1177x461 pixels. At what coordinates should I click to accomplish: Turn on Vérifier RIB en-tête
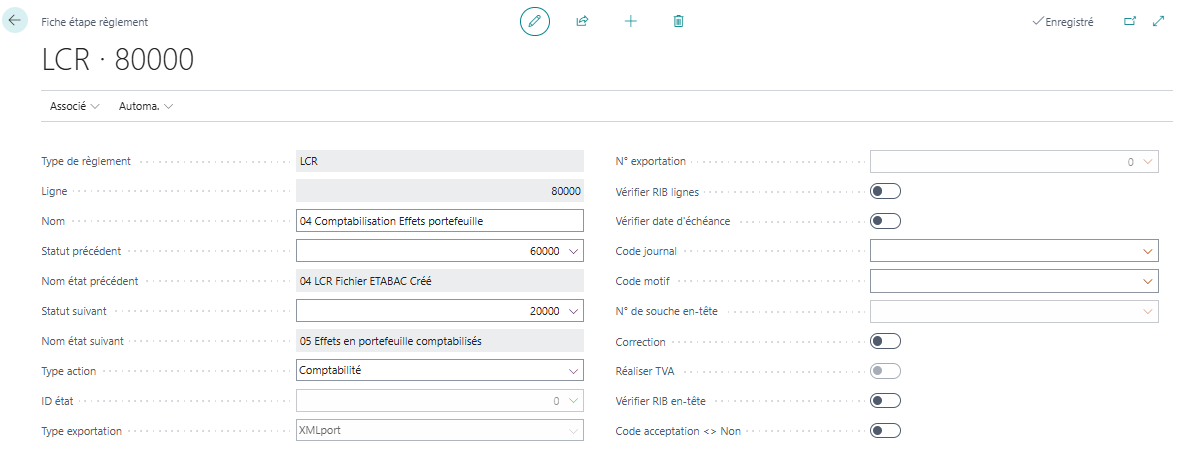(x=885, y=401)
